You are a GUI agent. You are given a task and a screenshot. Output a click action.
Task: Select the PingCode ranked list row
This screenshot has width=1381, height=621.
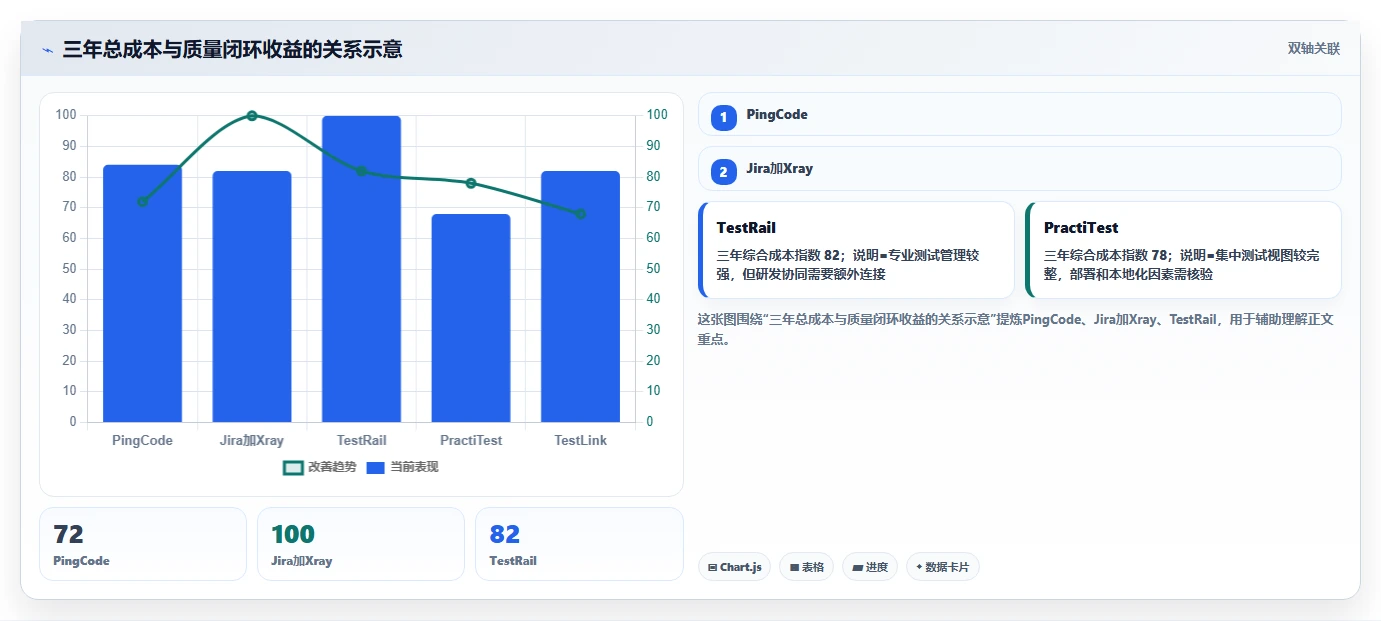click(1020, 114)
